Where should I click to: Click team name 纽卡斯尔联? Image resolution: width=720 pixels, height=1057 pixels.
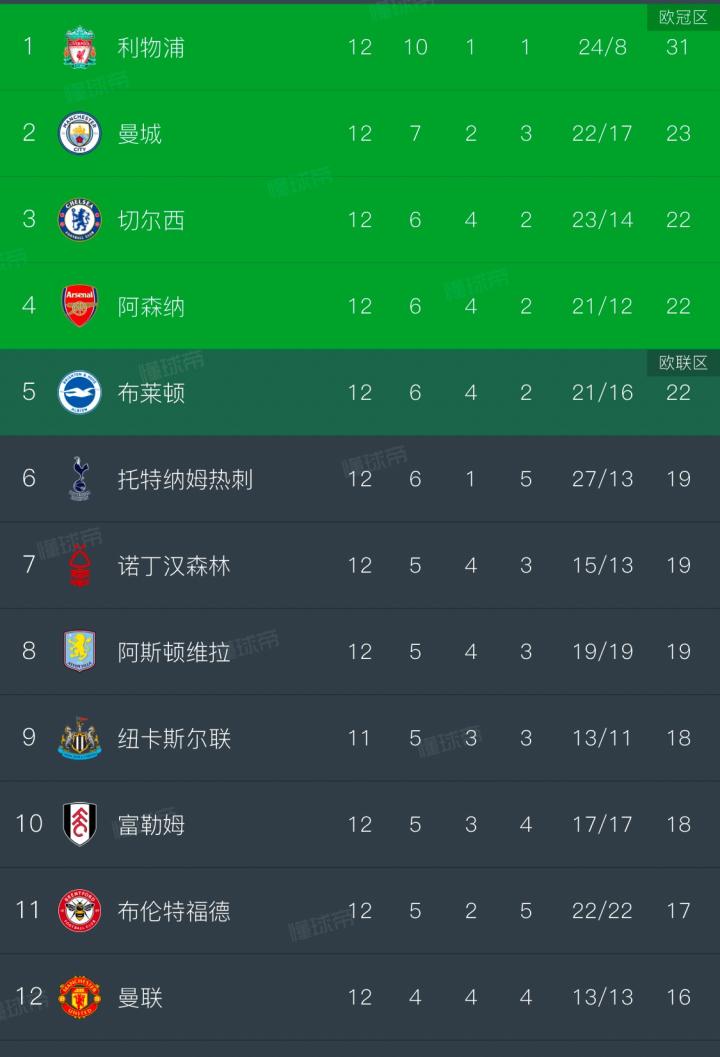[174, 738]
